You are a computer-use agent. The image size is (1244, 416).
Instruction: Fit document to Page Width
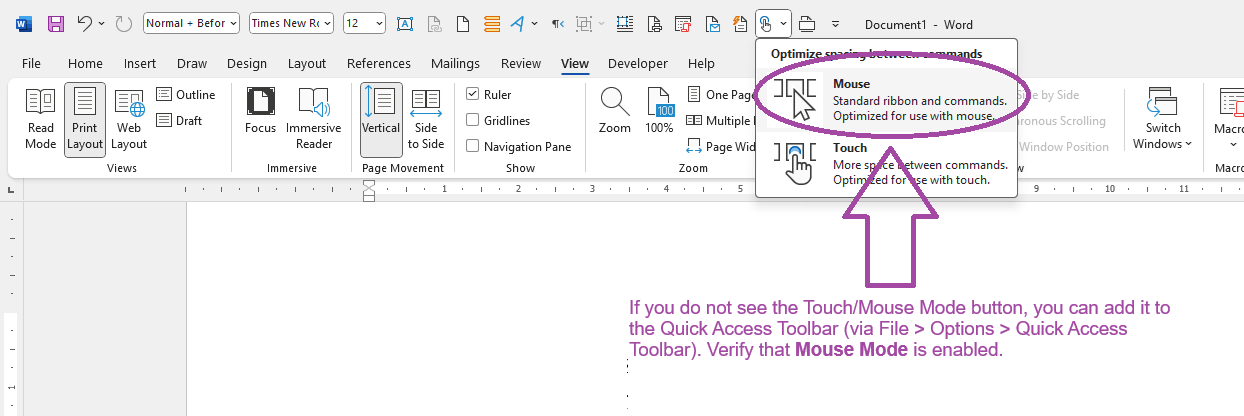[720, 147]
